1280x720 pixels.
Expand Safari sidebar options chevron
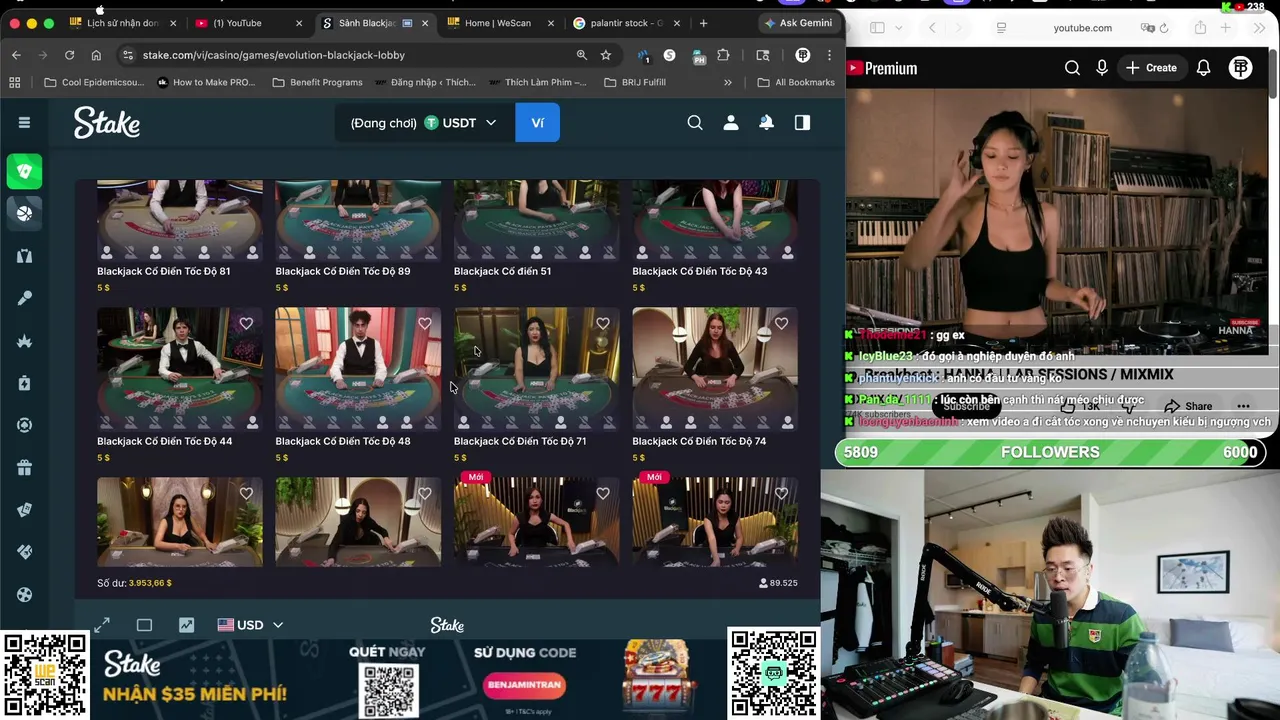[x=898, y=28]
